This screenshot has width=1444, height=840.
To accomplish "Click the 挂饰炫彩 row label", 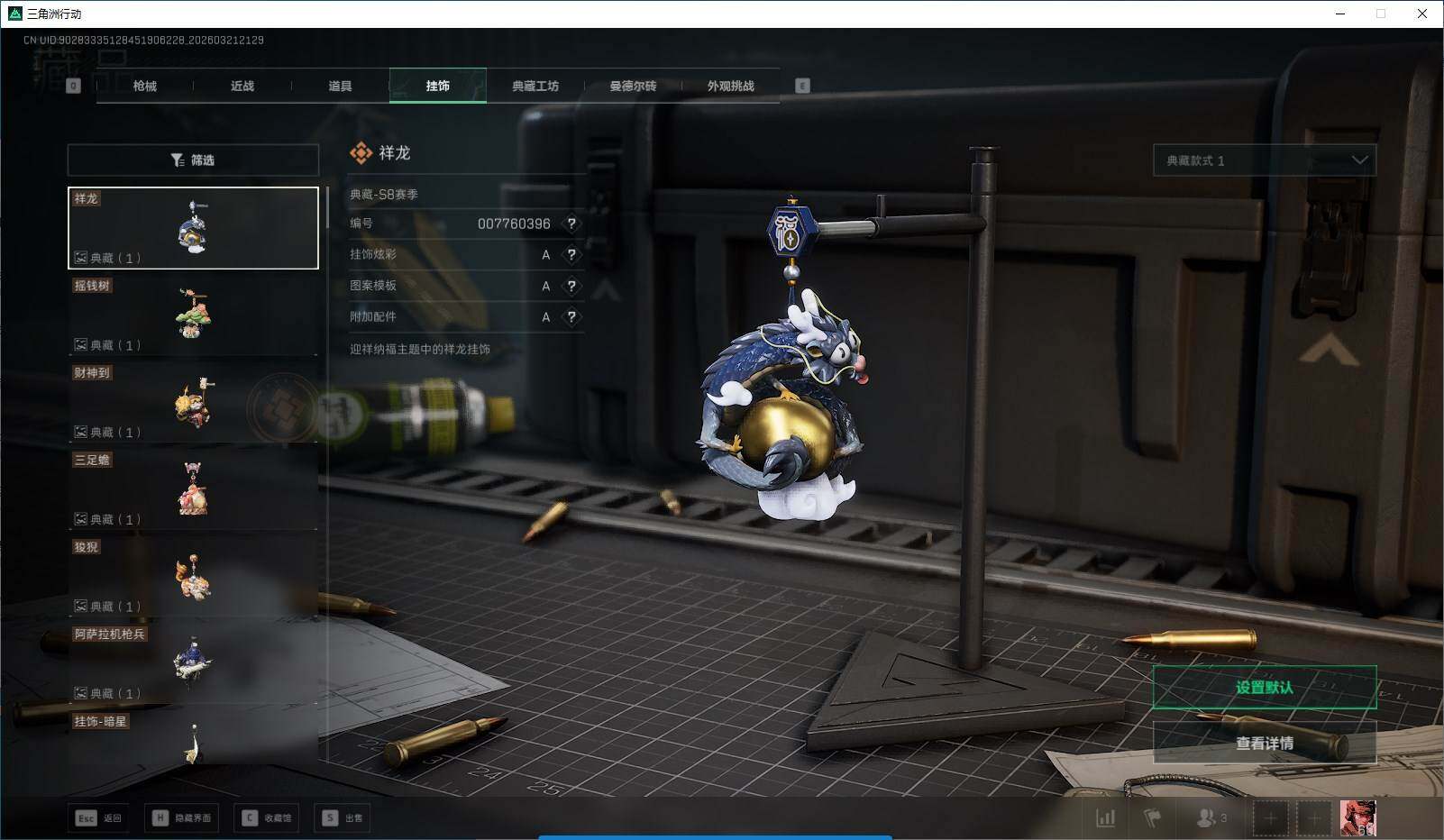I will (x=373, y=254).
